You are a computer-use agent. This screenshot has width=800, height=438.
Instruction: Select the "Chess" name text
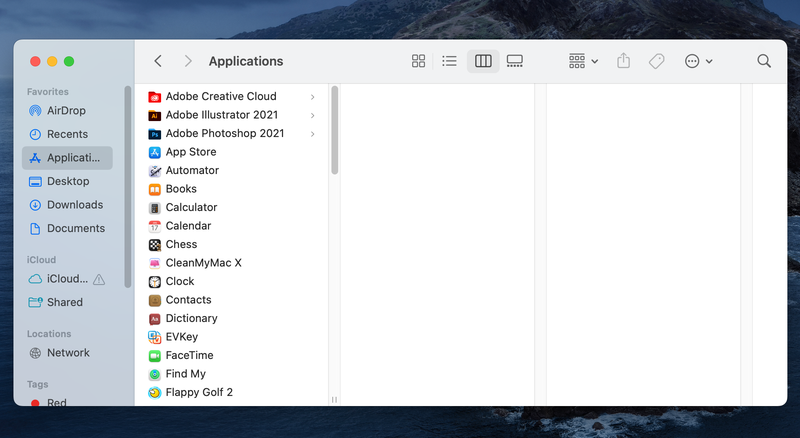pyautogui.click(x=181, y=244)
